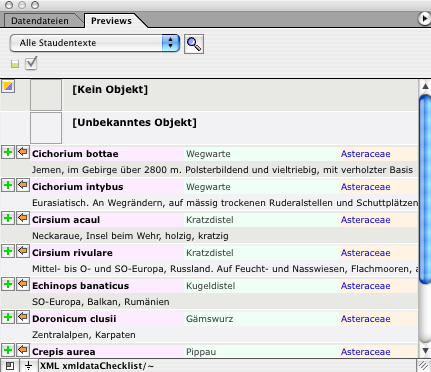This screenshot has height=372, width=431.
Task: Click description 'Neckaraue, Insel beim Wehr'
Action: coord(130,236)
